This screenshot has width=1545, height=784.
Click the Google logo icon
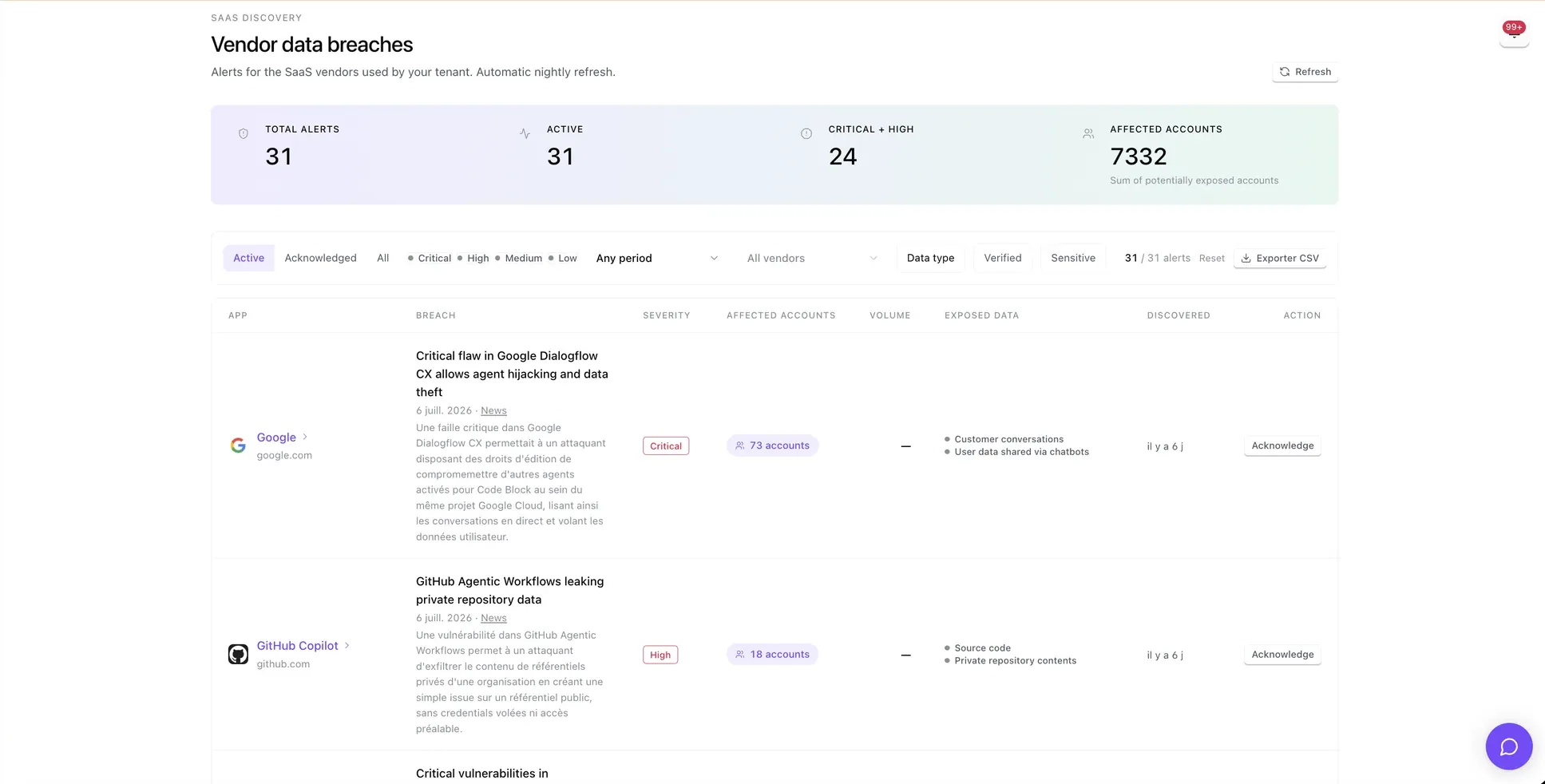(x=238, y=445)
